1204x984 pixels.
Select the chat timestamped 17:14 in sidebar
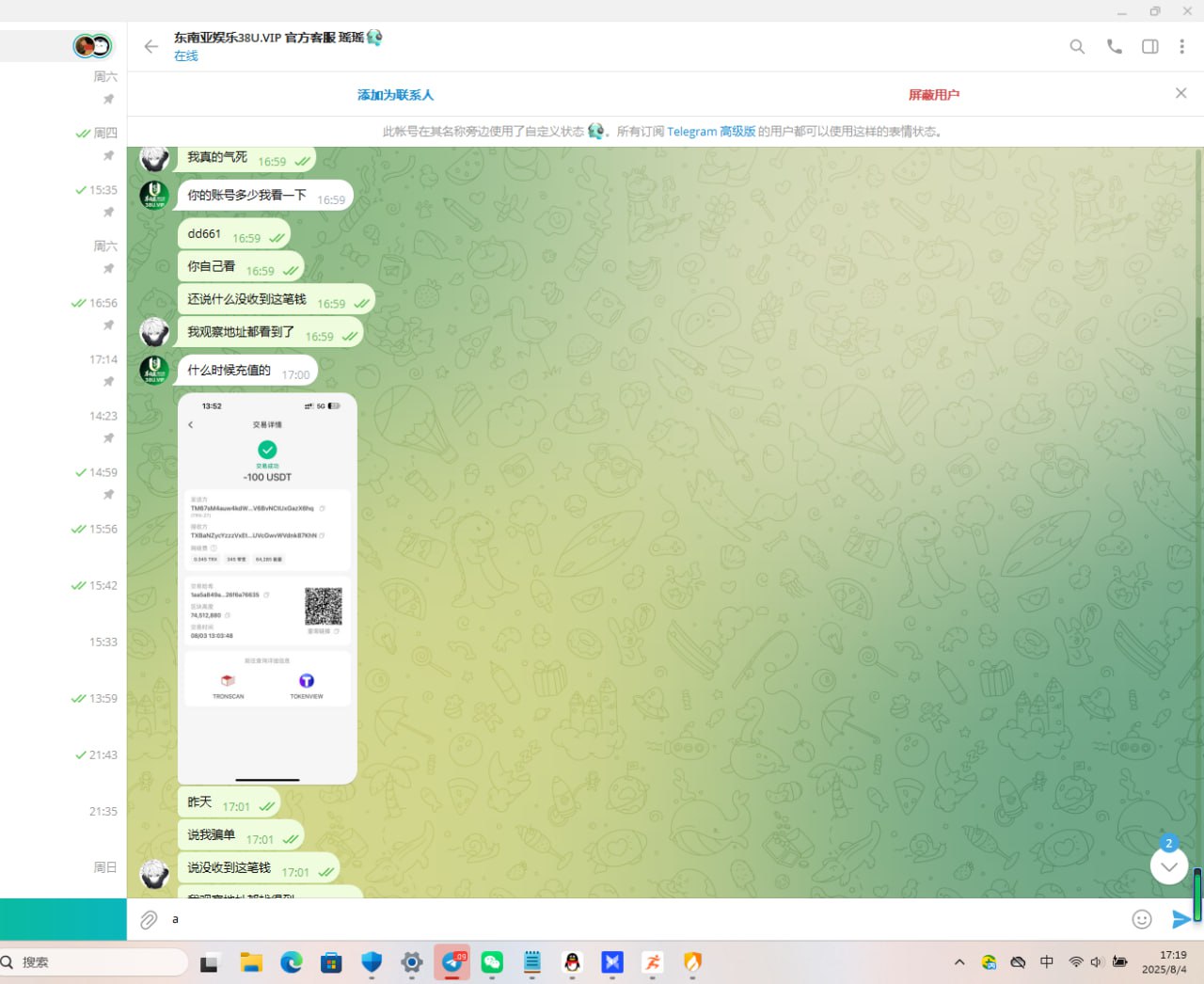coord(64,369)
